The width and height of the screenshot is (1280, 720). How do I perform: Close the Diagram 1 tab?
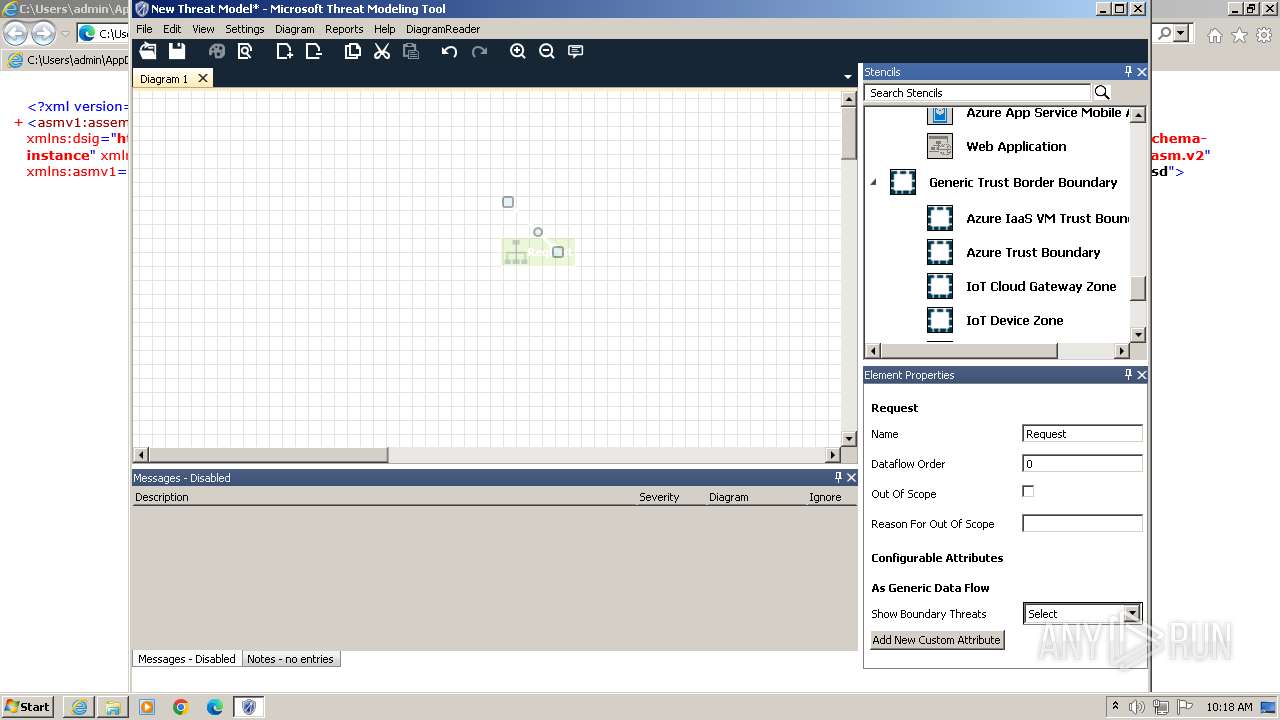pyautogui.click(x=203, y=78)
